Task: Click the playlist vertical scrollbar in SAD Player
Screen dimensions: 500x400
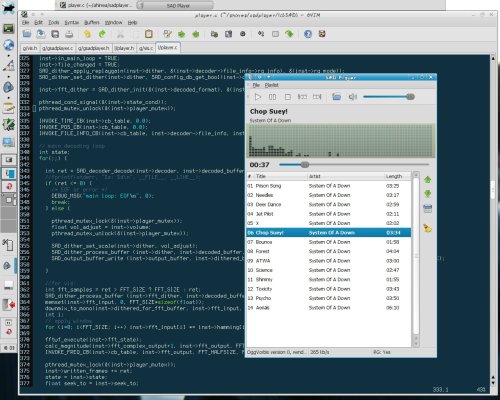Action: [x=416, y=259]
